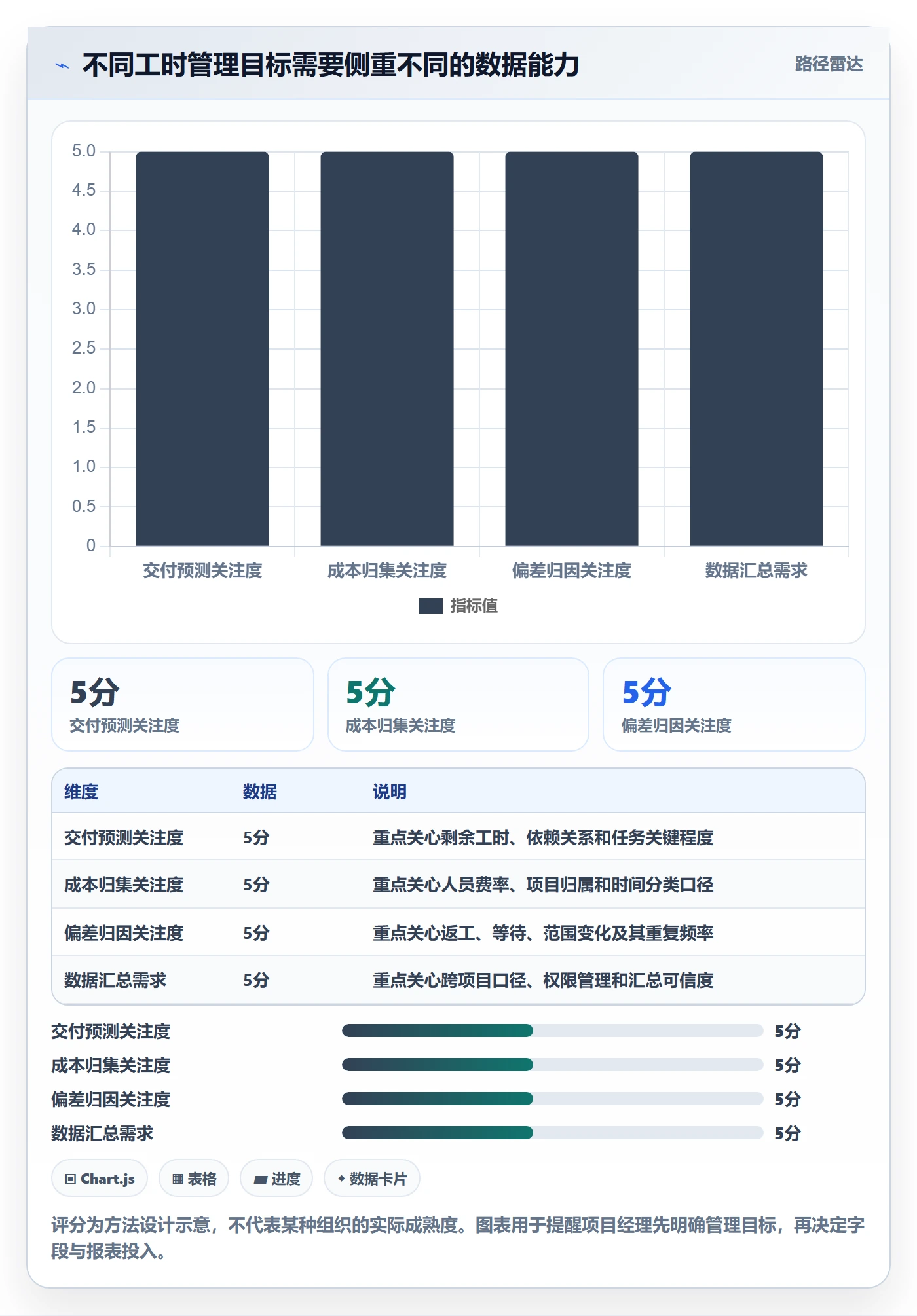
Task: Open the green 成本归集关注度 data card
Action: [458, 704]
